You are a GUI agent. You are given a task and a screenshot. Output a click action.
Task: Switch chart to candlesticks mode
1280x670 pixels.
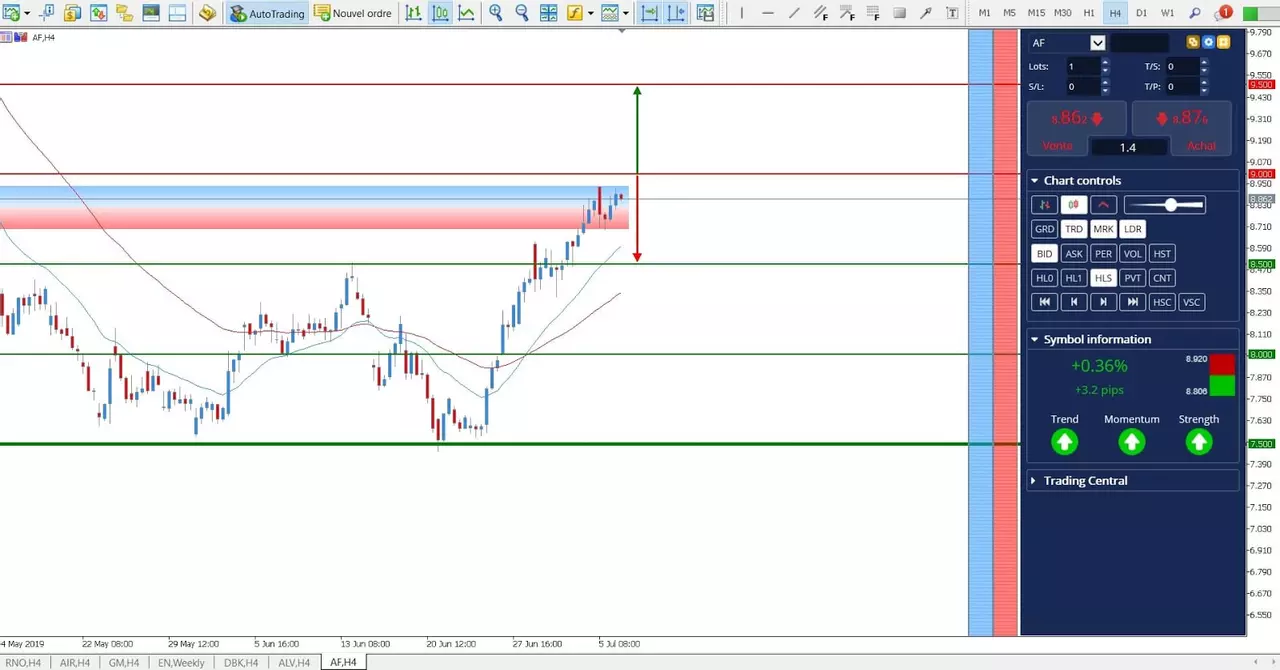point(440,13)
